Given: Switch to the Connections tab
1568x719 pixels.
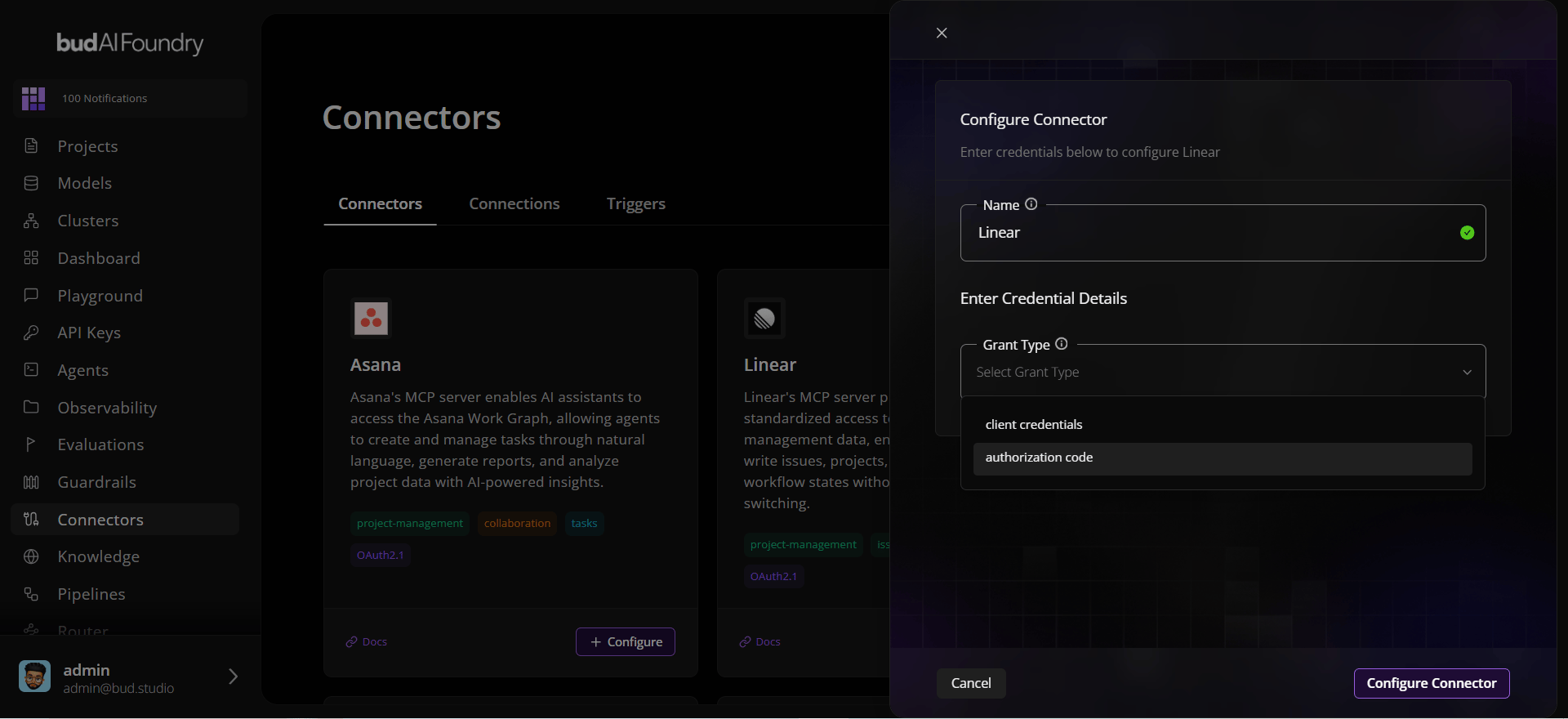Looking at the screenshot, I should click(514, 204).
